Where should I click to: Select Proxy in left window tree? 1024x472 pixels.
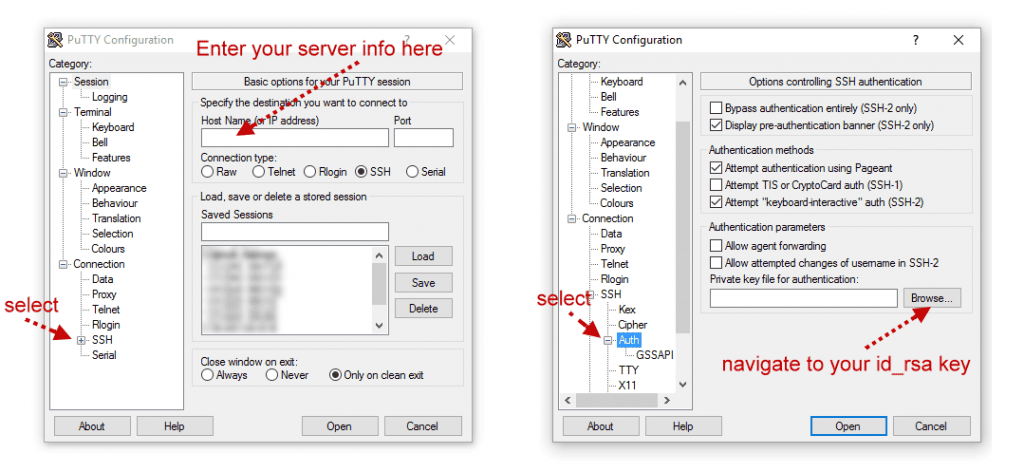(104, 294)
